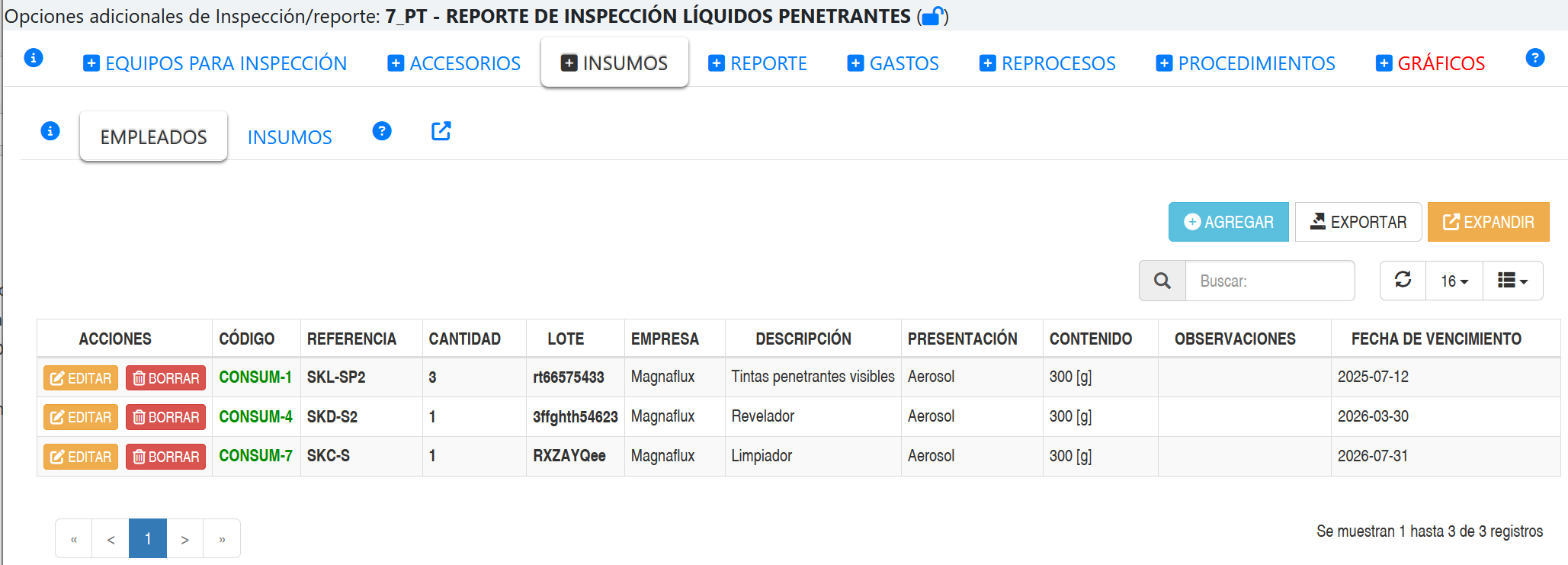
Task: Open the external link icon near sub-tabs
Action: (441, 131)
